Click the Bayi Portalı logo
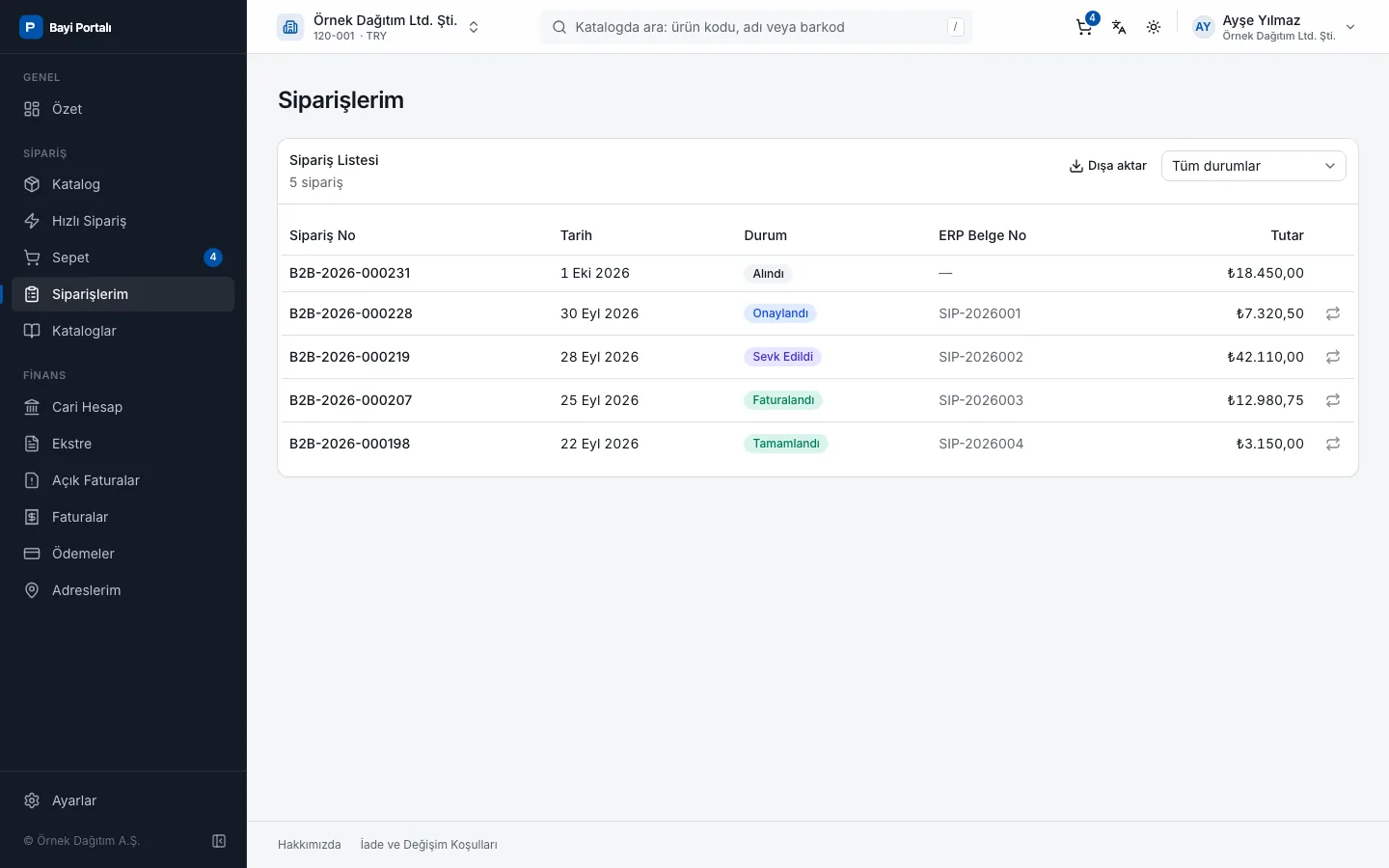This screenshot has width=1389, height=868. [66, 27]
